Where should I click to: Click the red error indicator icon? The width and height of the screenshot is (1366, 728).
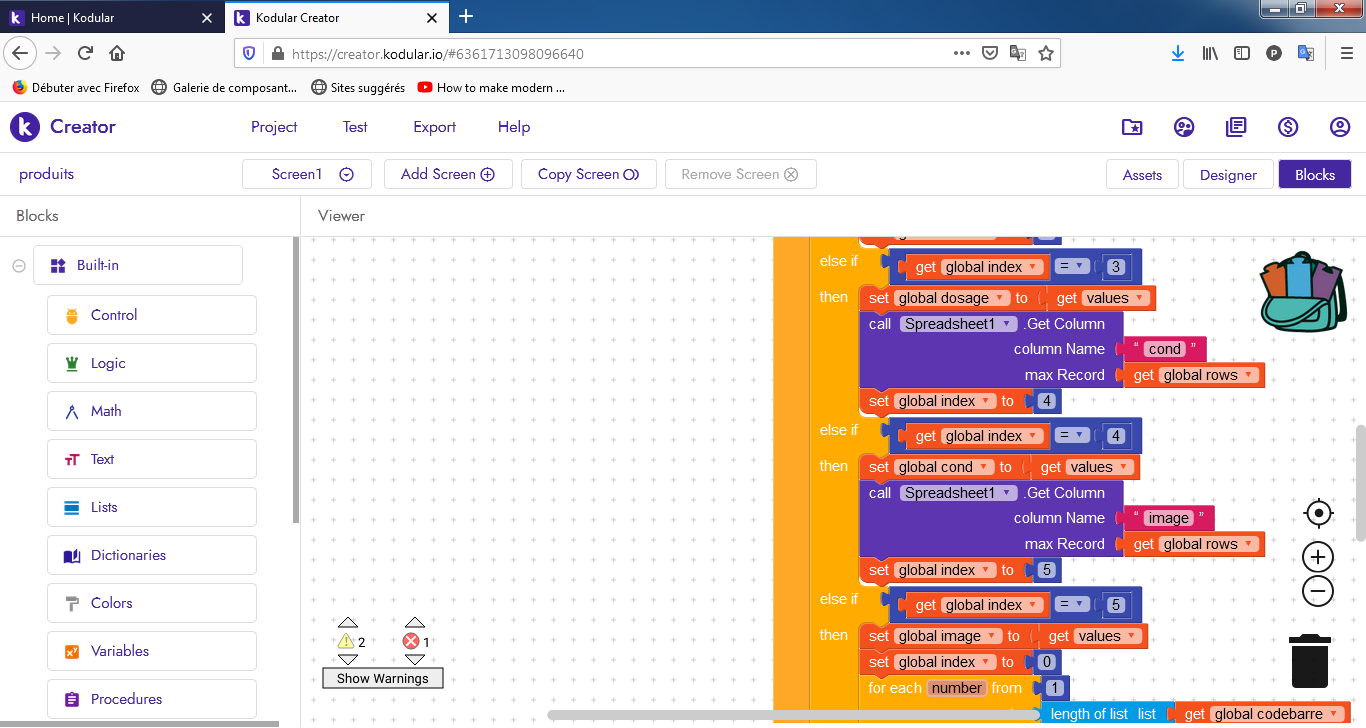pos(411,642)
